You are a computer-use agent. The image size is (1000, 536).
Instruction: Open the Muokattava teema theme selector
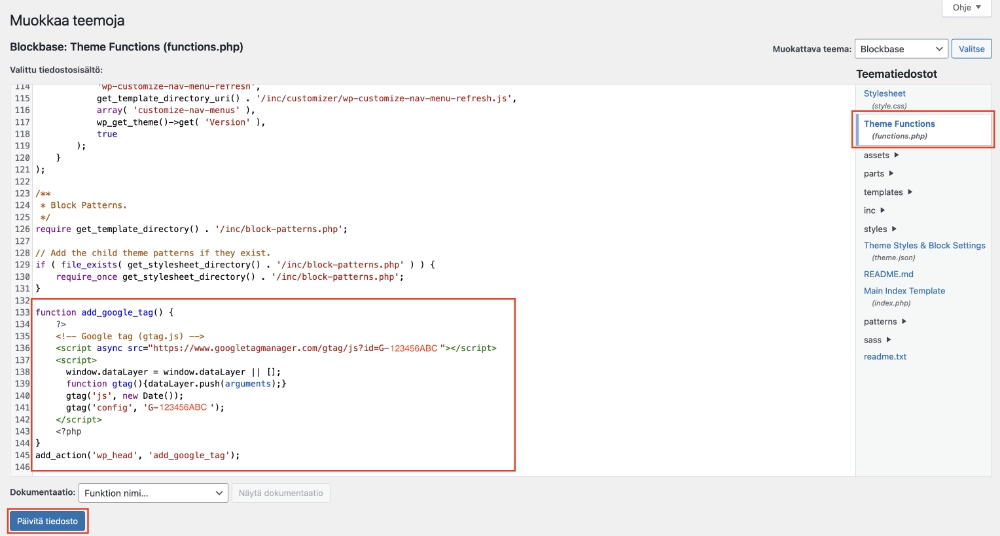(901, 49)
